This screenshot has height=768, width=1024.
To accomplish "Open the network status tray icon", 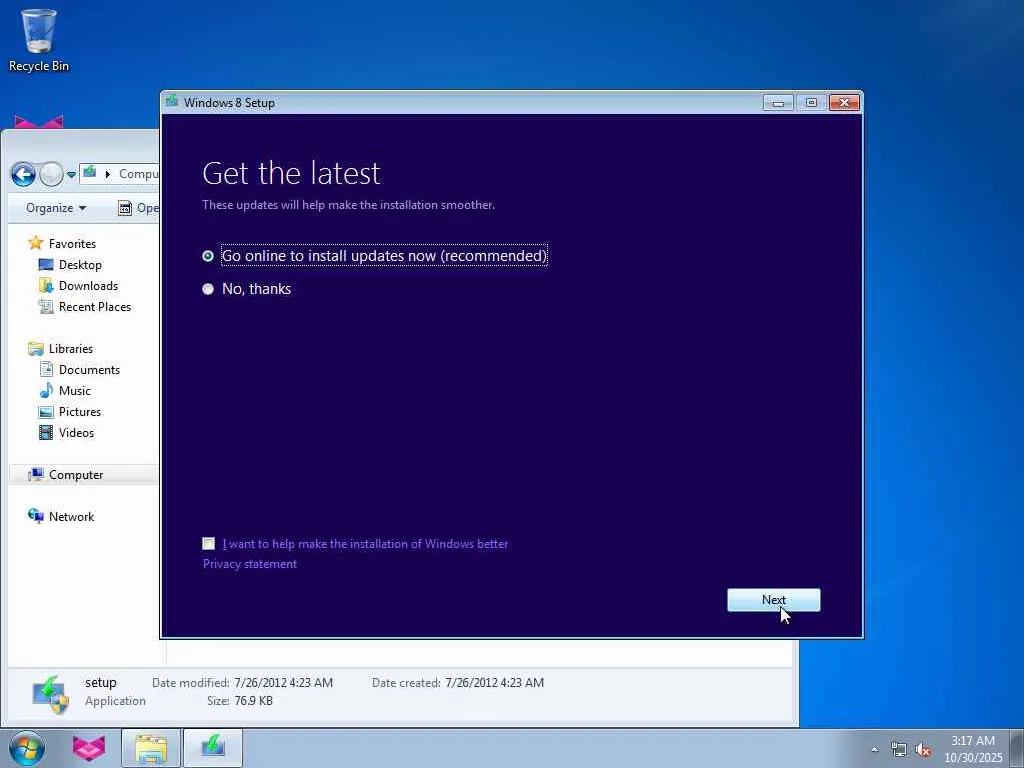I will click(899, 750).
